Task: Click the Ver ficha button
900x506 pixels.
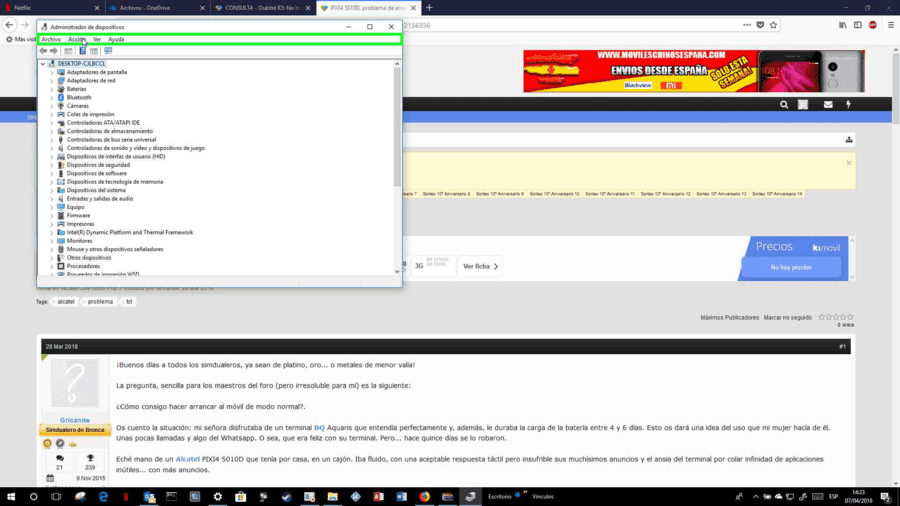Action: (480, 266)
